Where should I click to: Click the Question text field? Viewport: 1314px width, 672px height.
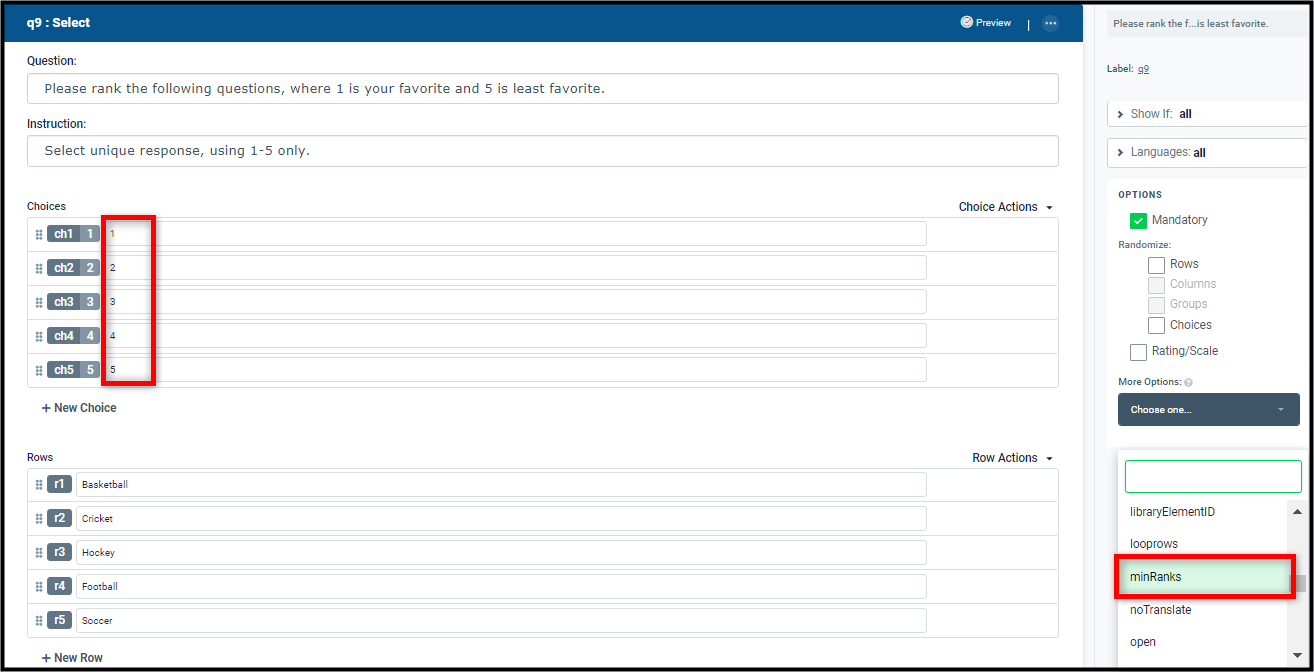542,88
